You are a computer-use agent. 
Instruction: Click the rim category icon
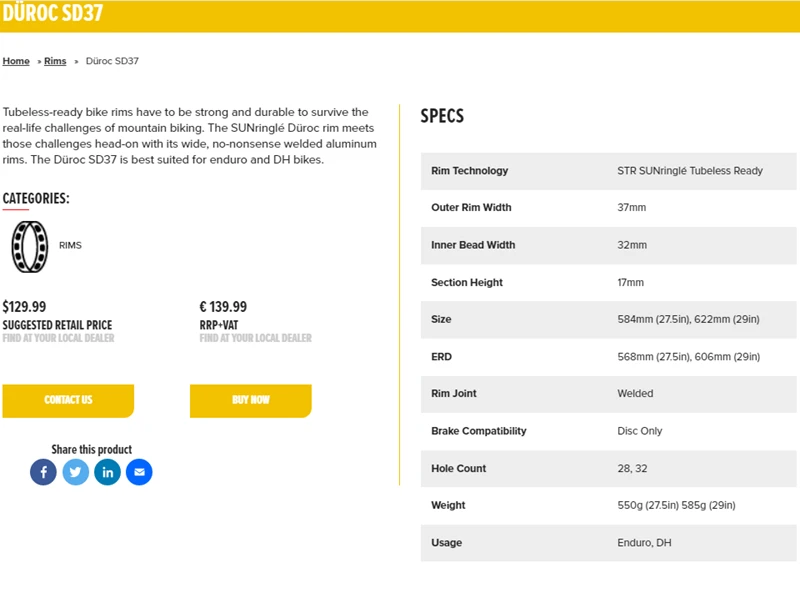pos(29,246)
